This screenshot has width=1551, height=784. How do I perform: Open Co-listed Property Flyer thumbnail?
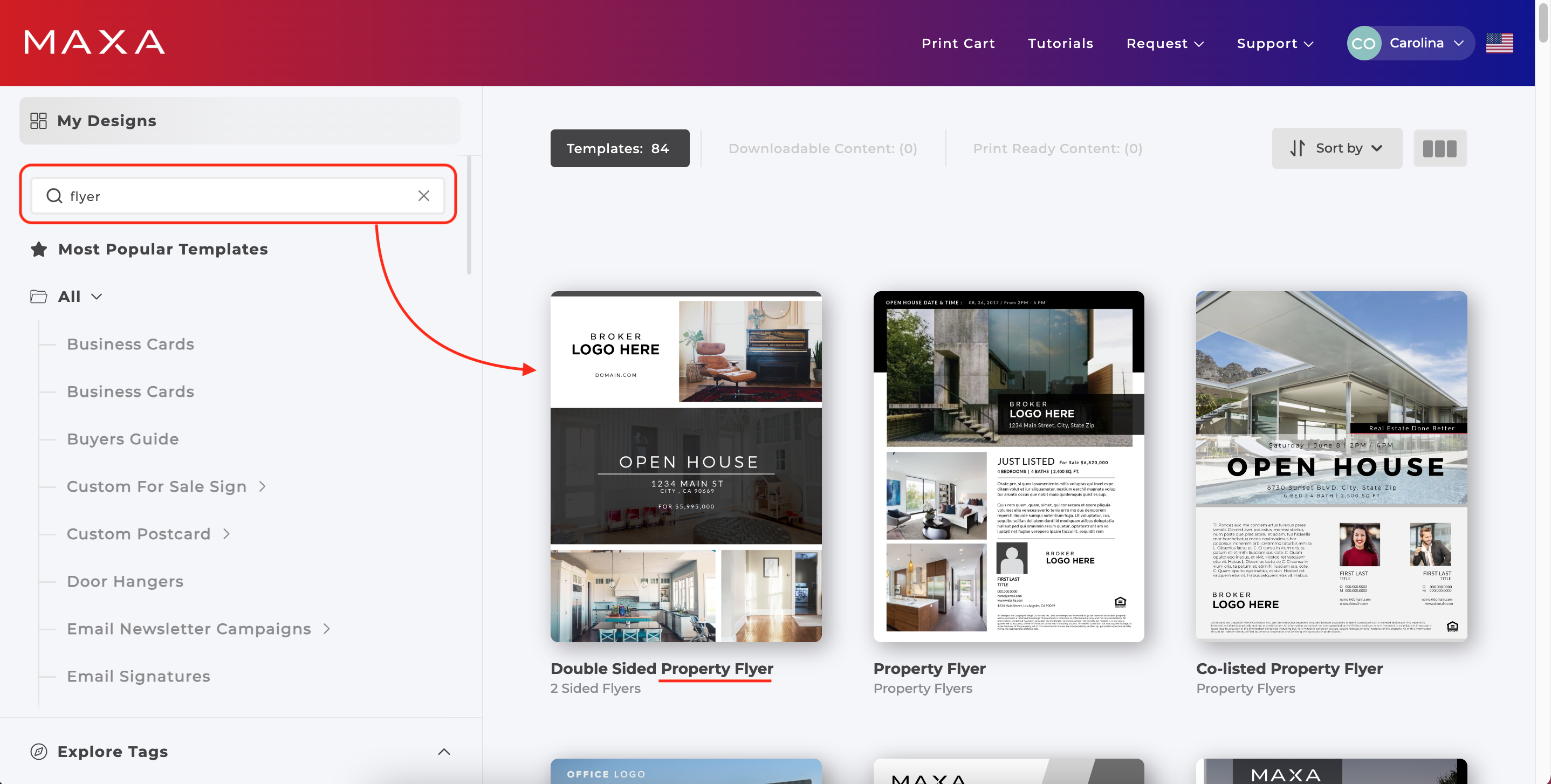(x=1331, y=466)
